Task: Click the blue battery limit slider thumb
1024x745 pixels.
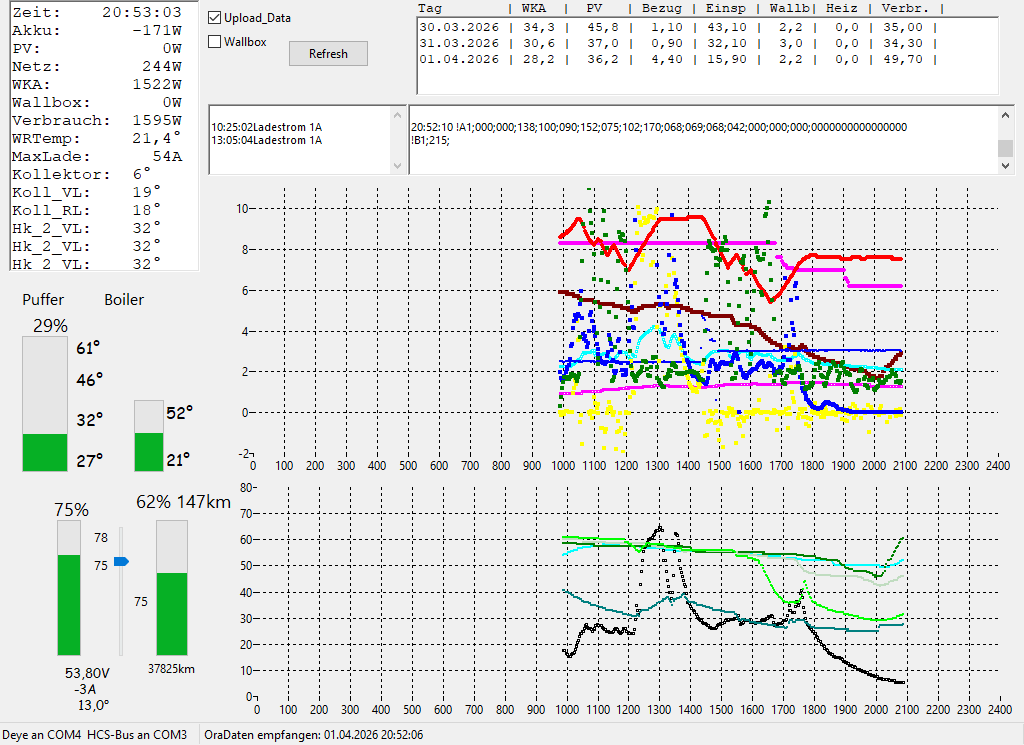Action: pos(121,562)
